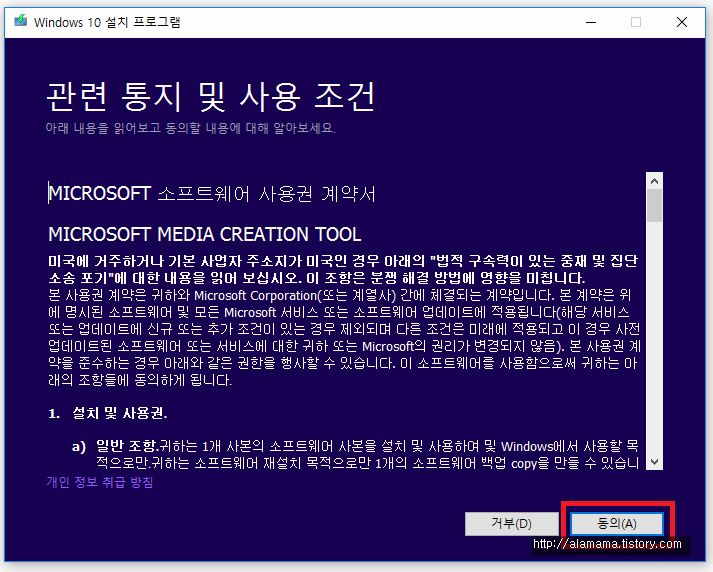713x572 pixels.
Task: Click the license text scrollbar thumb
Action: point(654,206)
